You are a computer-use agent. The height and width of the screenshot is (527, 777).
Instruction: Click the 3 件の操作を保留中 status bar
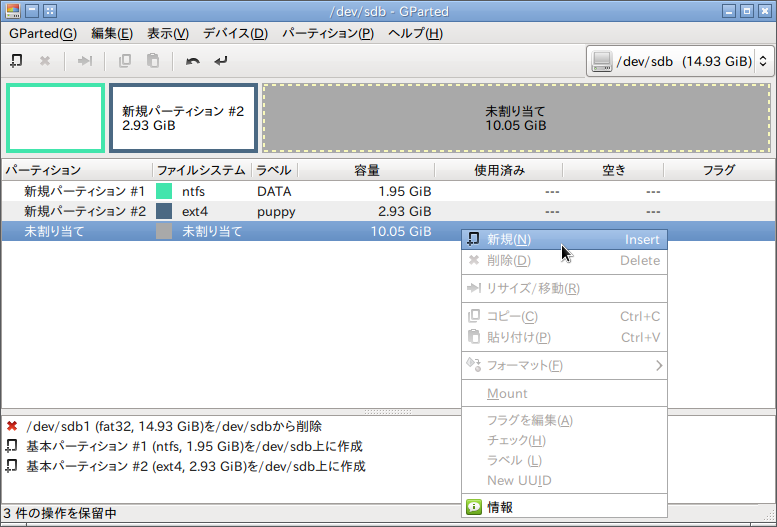pyautogui.click(x=59, y=513)
